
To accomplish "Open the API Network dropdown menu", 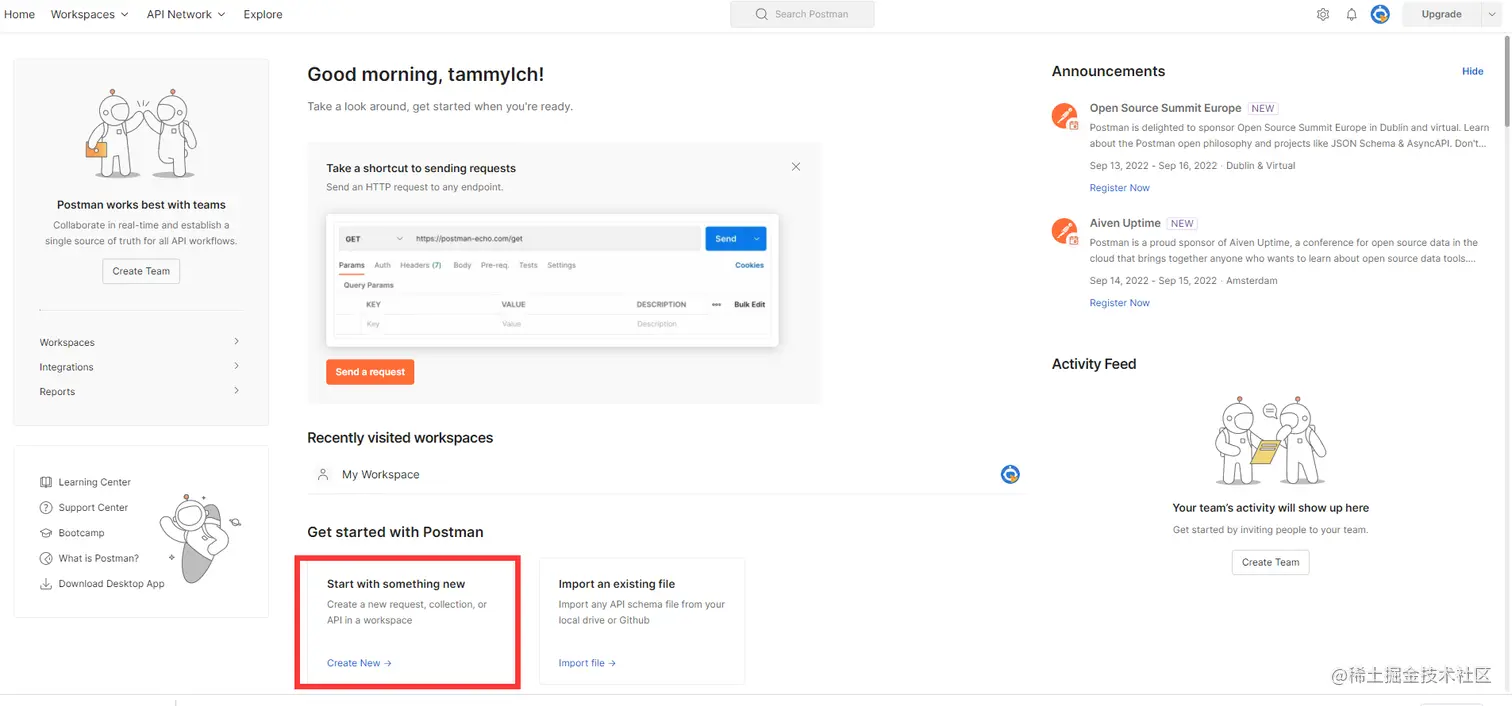I will coord(186,14).
